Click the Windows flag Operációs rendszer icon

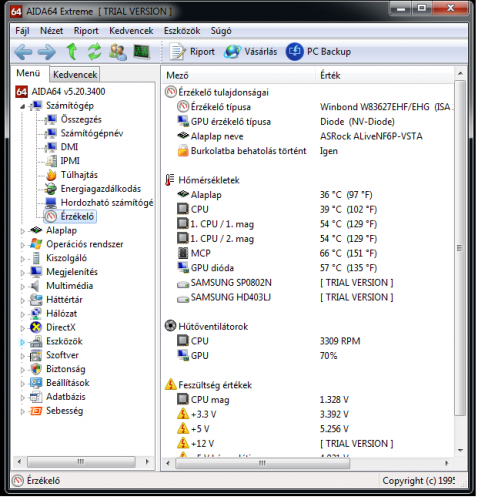coord(36,244)
